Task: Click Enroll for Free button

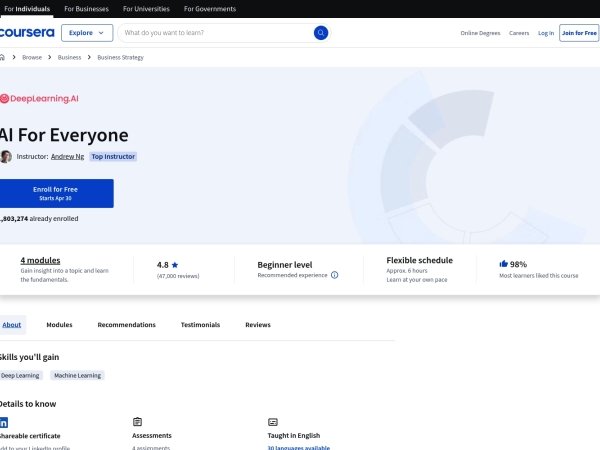Action: 56,193
